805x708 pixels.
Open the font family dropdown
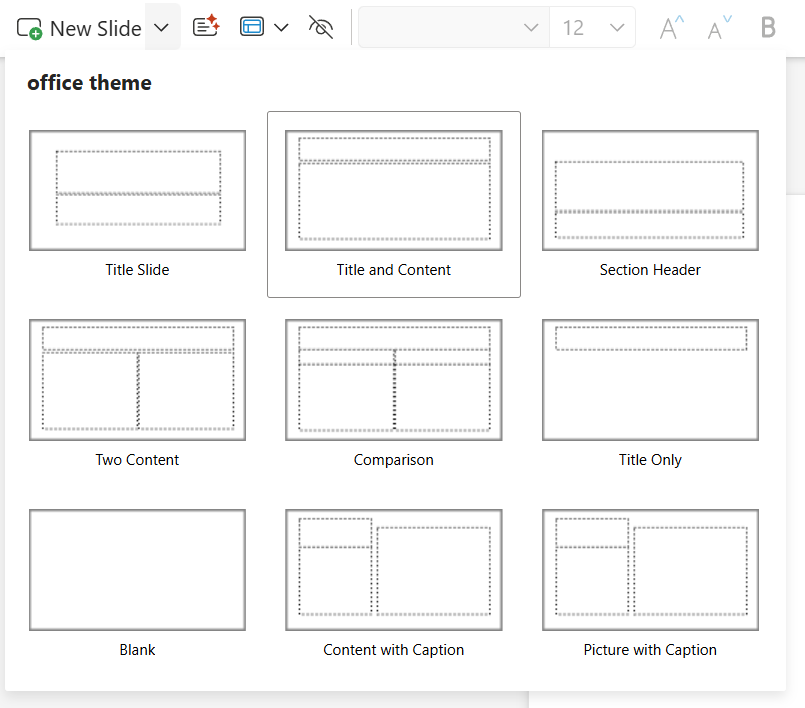pyautogui.click(x=530, y=27)
